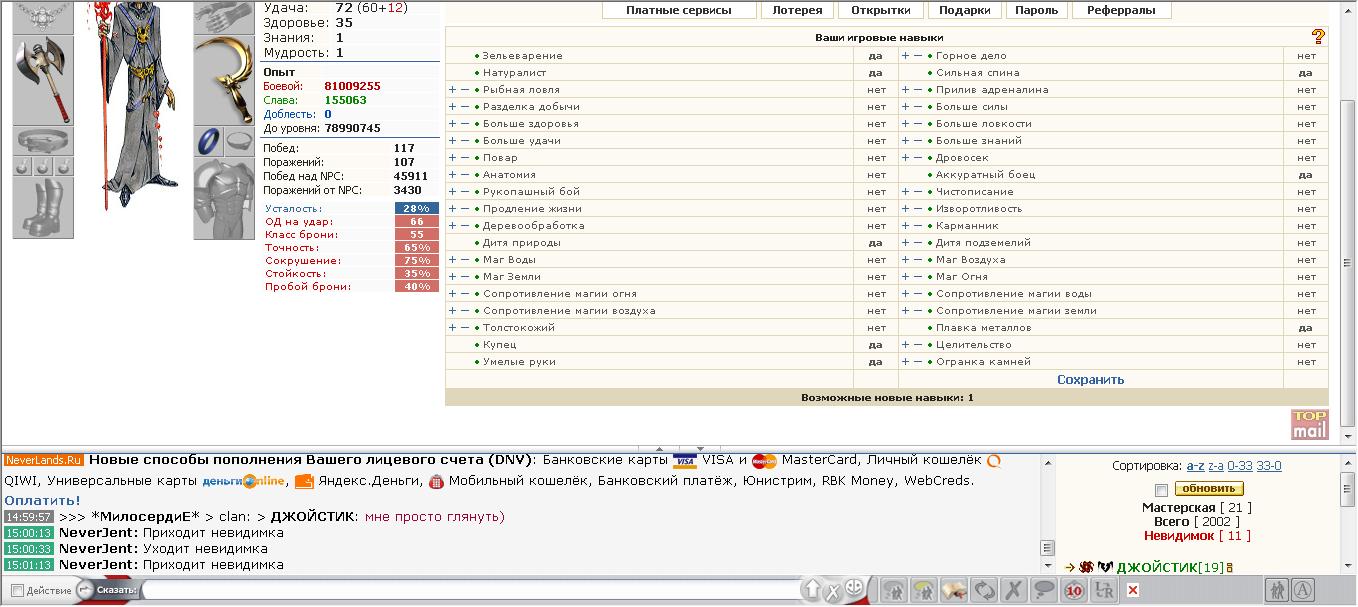Viewport: 1358px width, 607px height.
Task: Increase Целительство skill with plus
Action: [905, 345]
